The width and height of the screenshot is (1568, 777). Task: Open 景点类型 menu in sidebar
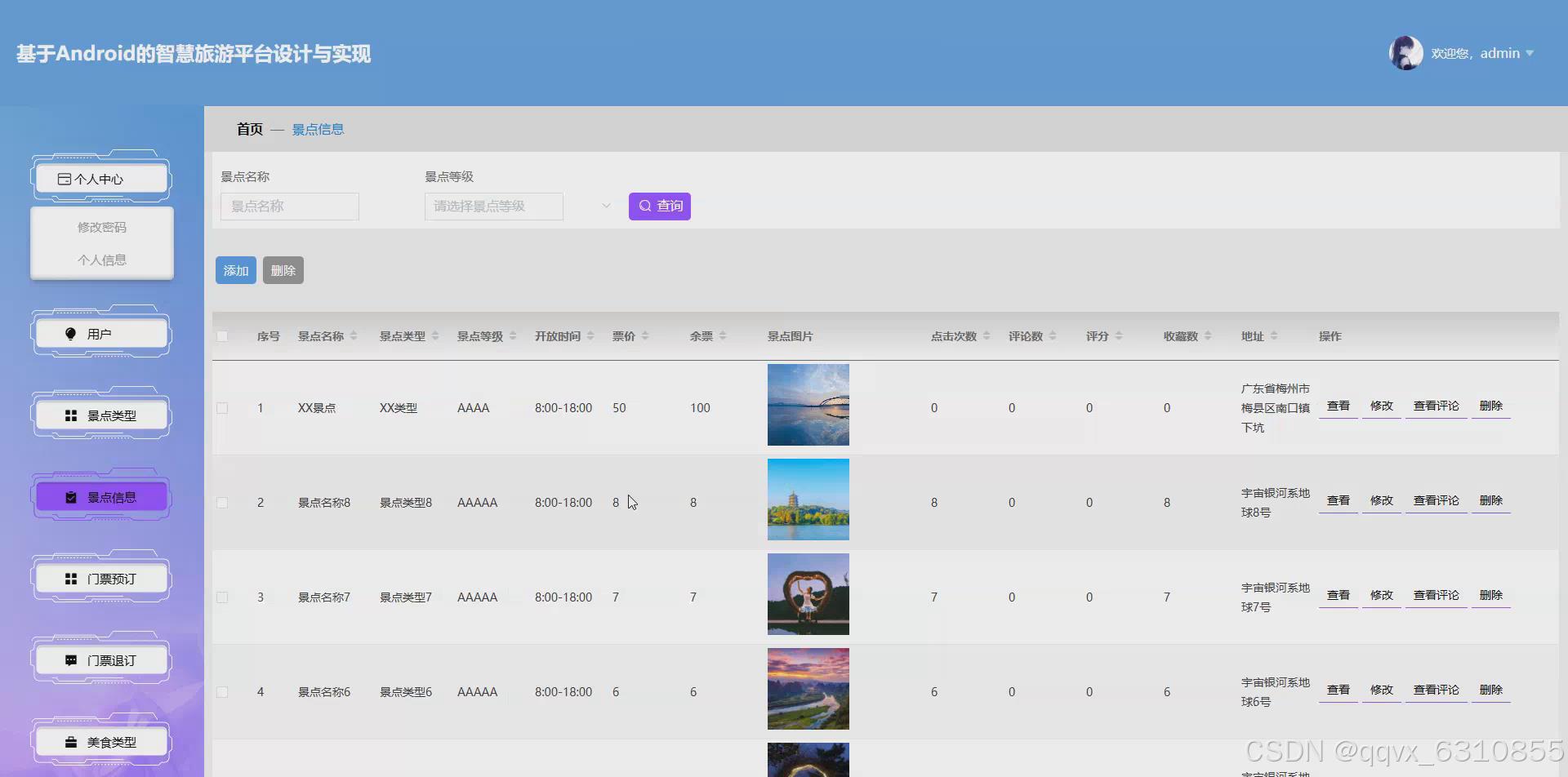(x=101, y=415)
